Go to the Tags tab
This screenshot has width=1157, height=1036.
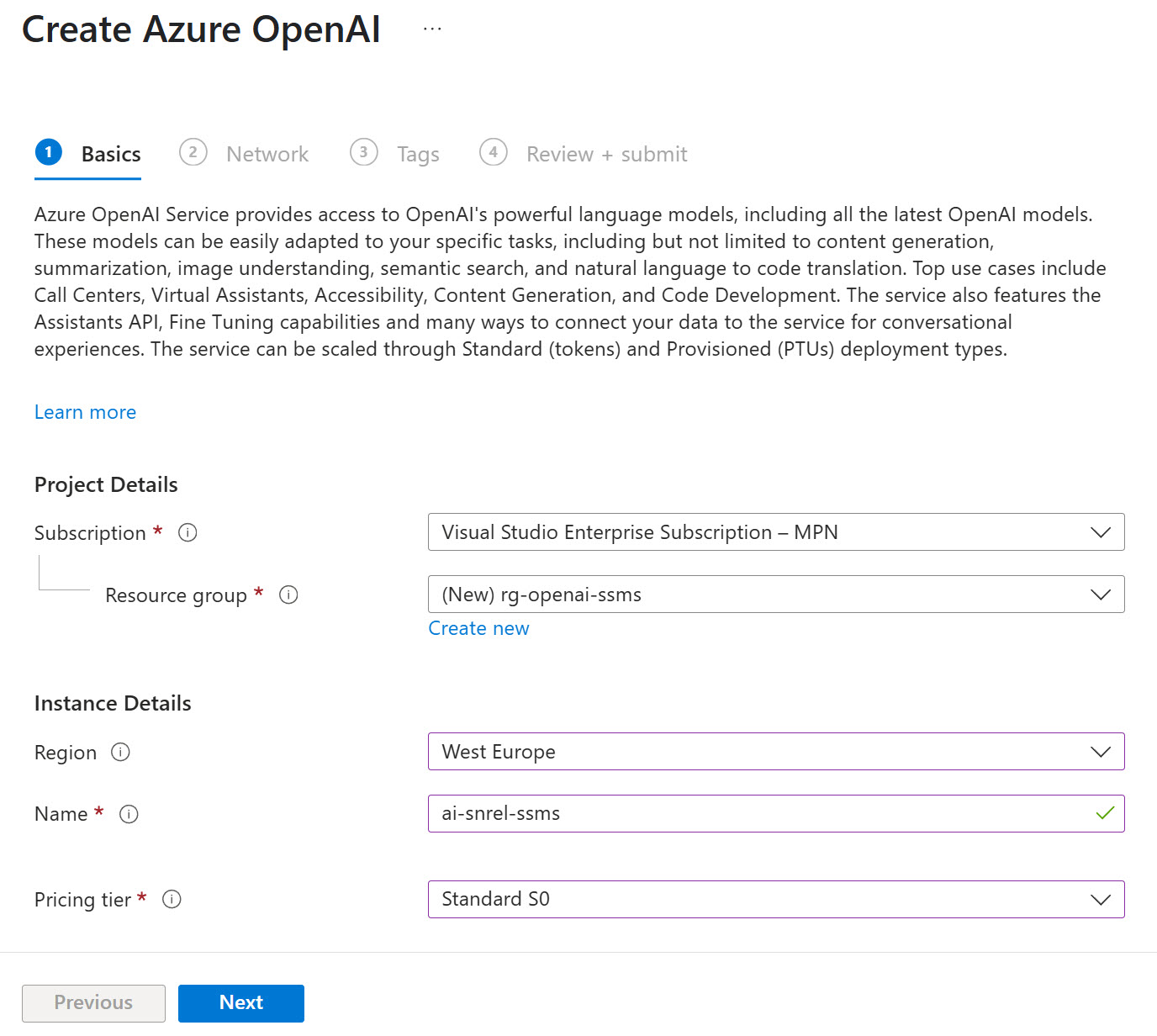click(x=418, y=154)
